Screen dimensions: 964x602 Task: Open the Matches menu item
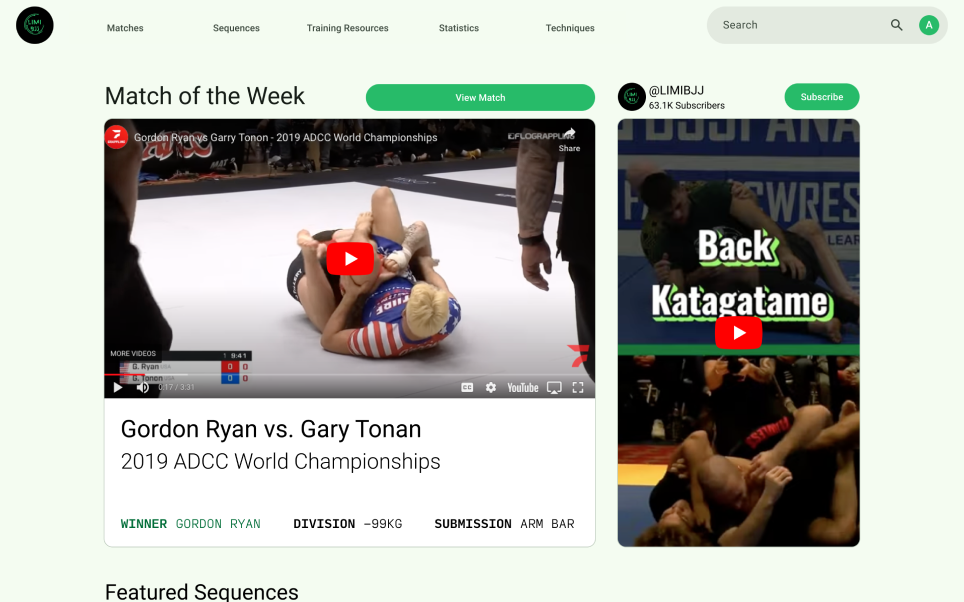[125, 28]
